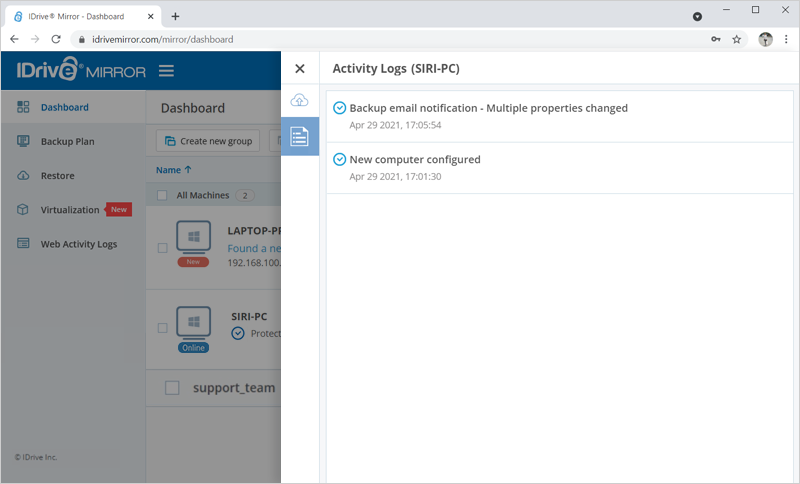800x484 pixels.
Task: Open Dashboard in the sidebar
Action: [x=65, y=107]
